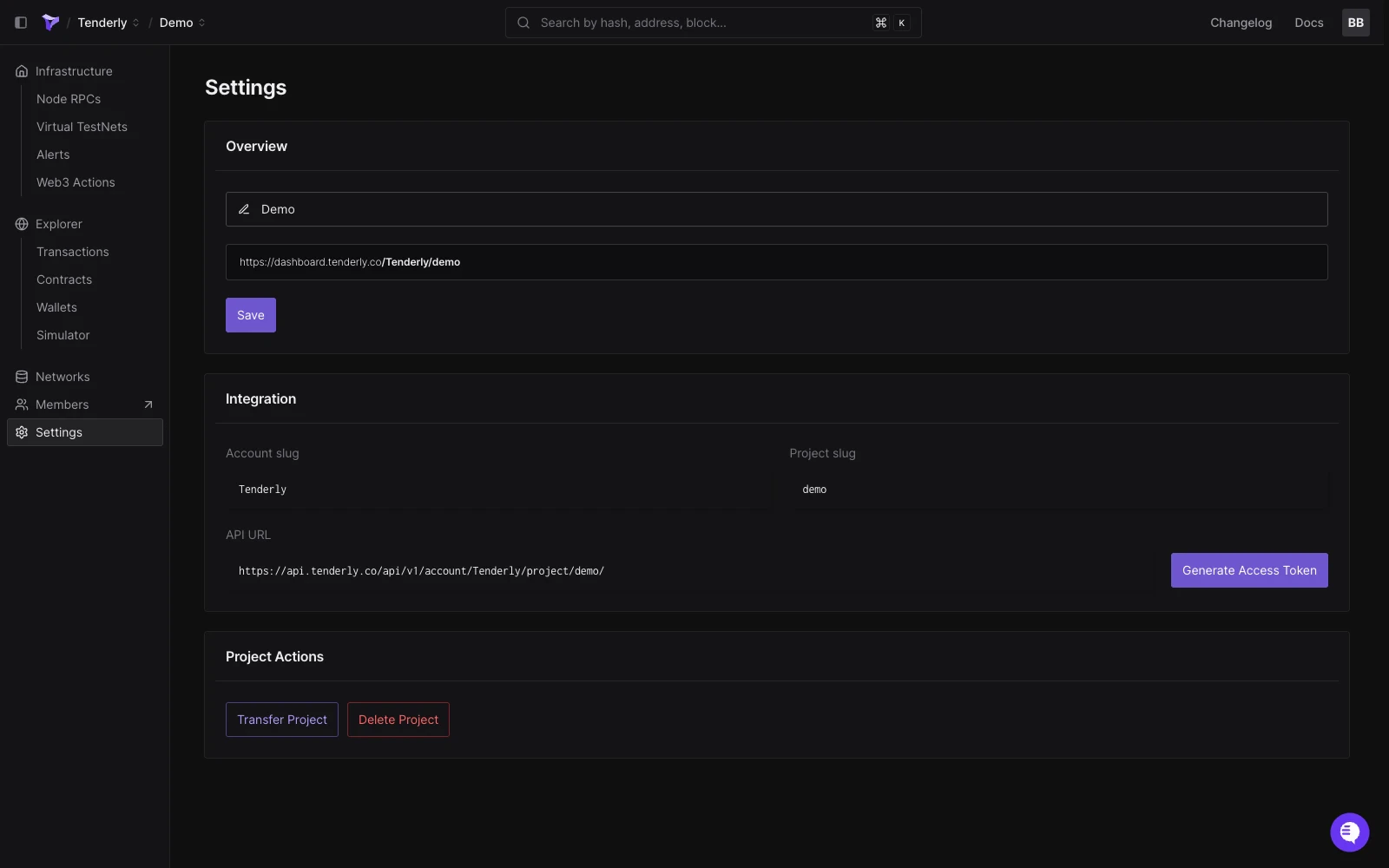Open the Demo project switcher dropdown
This screenshot has width=1389, height=868.
(182, 23)
